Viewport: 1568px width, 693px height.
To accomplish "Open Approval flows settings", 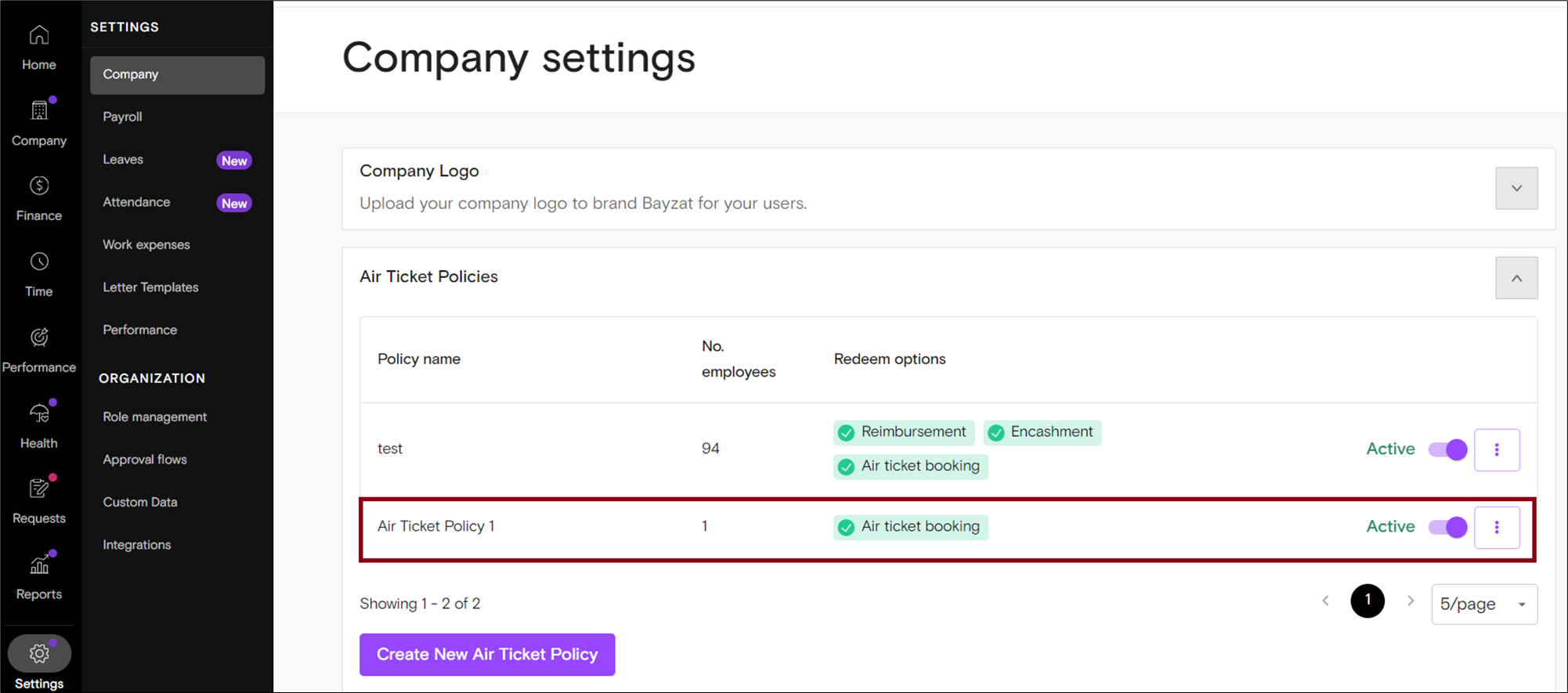I will [145, 460].
